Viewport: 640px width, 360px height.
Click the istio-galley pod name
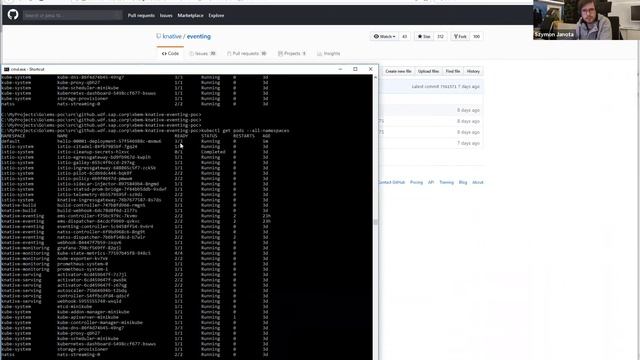click(x=96, y=162)
